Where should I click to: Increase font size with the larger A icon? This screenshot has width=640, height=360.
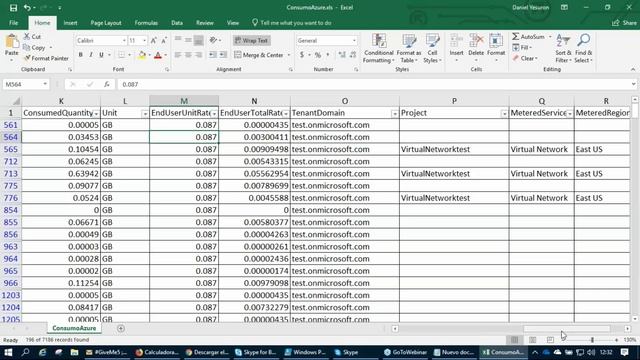tap(153, 40)
